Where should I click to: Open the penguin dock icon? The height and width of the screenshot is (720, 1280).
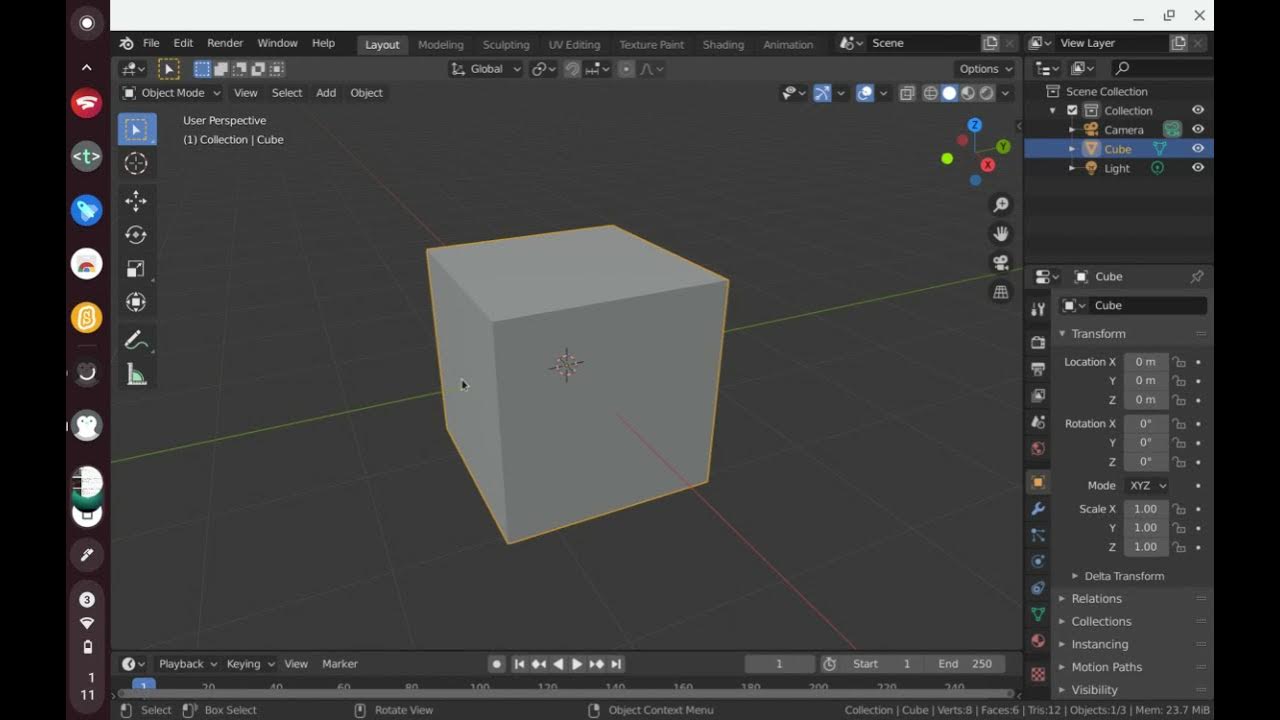coord(87,426)
